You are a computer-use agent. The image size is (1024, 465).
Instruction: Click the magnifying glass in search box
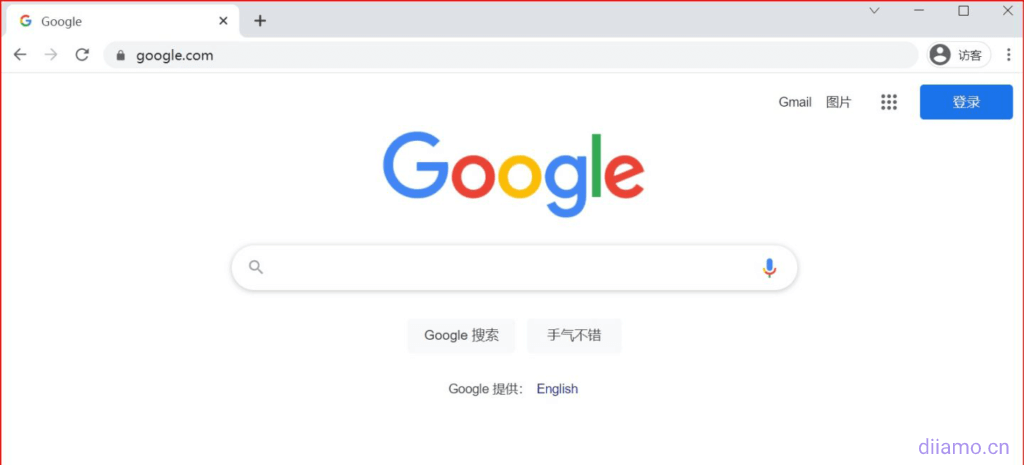(256, 267)
